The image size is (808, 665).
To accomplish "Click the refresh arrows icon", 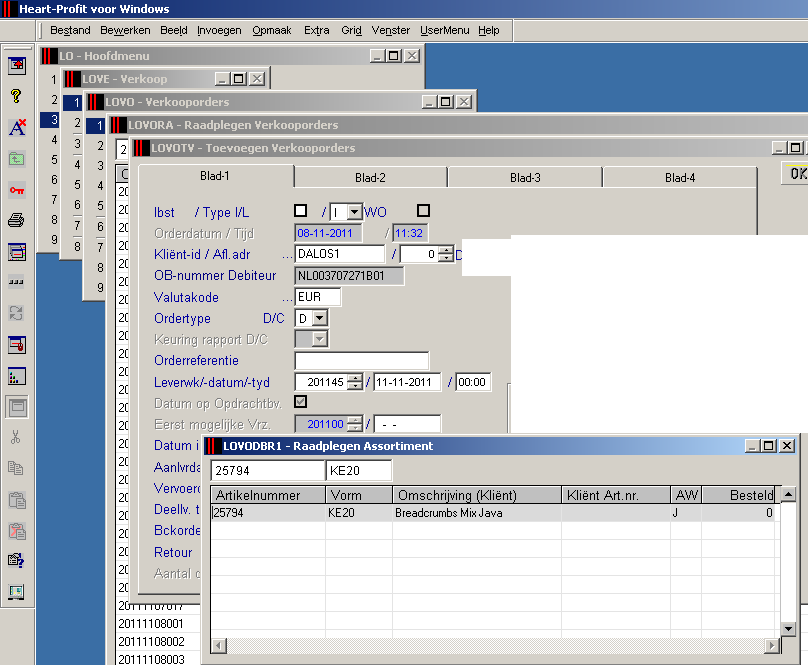I will [16, 313].
